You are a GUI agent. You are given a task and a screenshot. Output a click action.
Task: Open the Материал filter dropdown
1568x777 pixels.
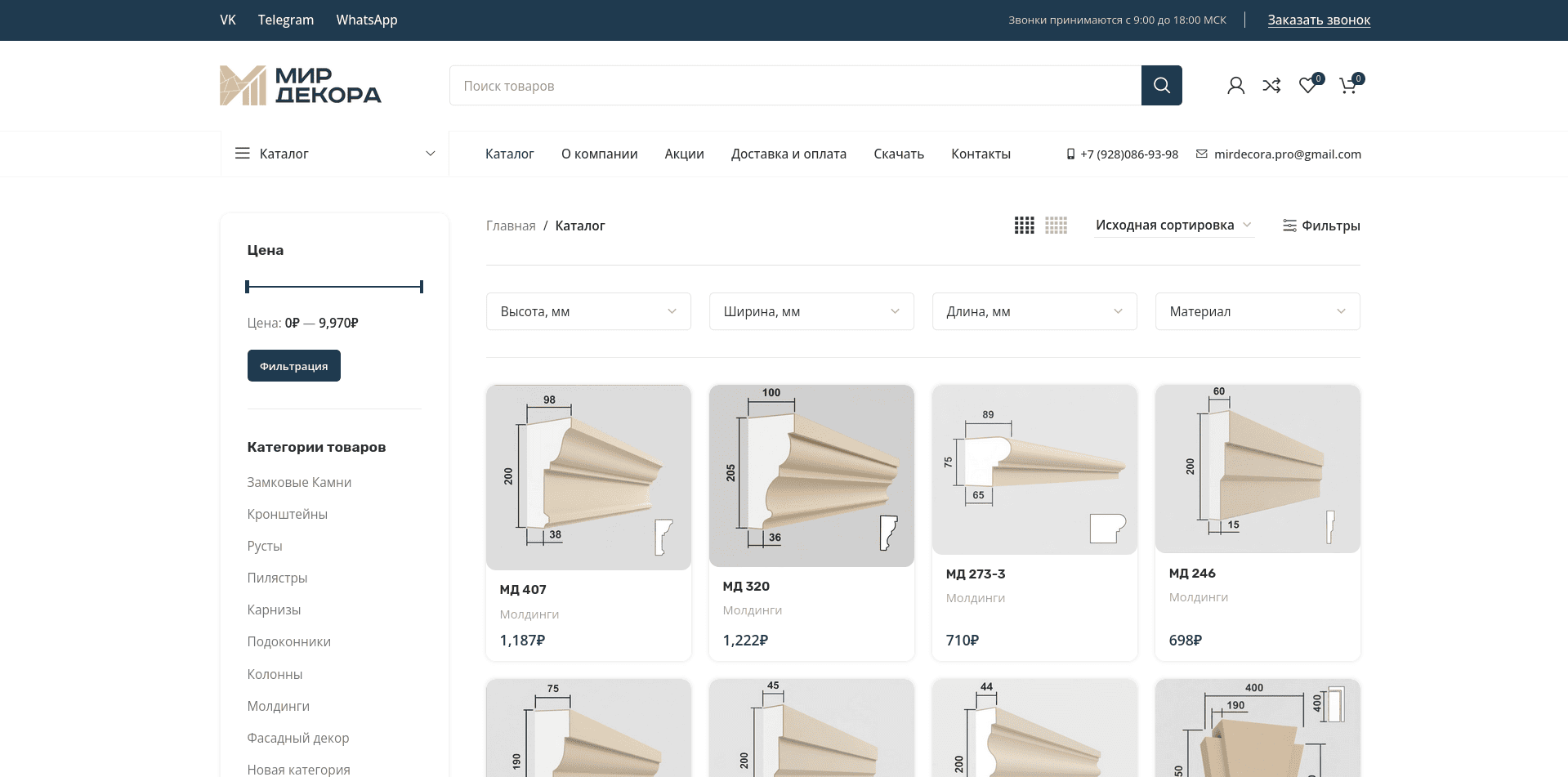(x=1258, y=311)
